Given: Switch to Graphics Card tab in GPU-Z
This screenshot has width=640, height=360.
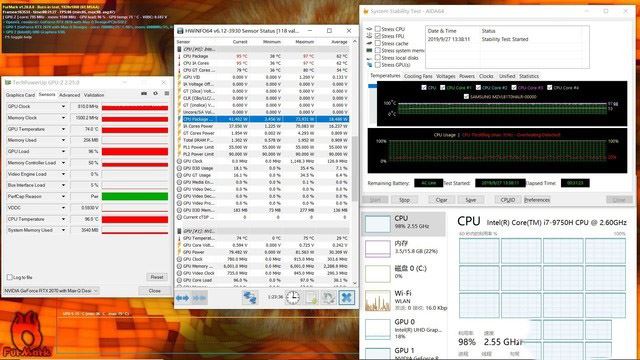Looking at the screenshot, I should pos(20,95).
